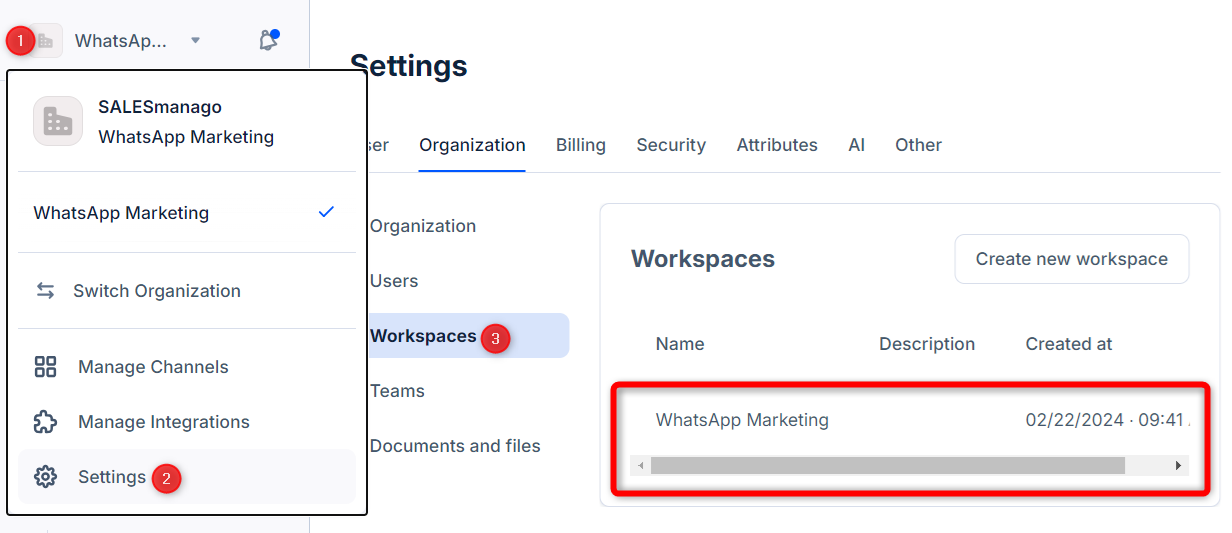Click the SALESmanago organization building icon

pos(58,121)
